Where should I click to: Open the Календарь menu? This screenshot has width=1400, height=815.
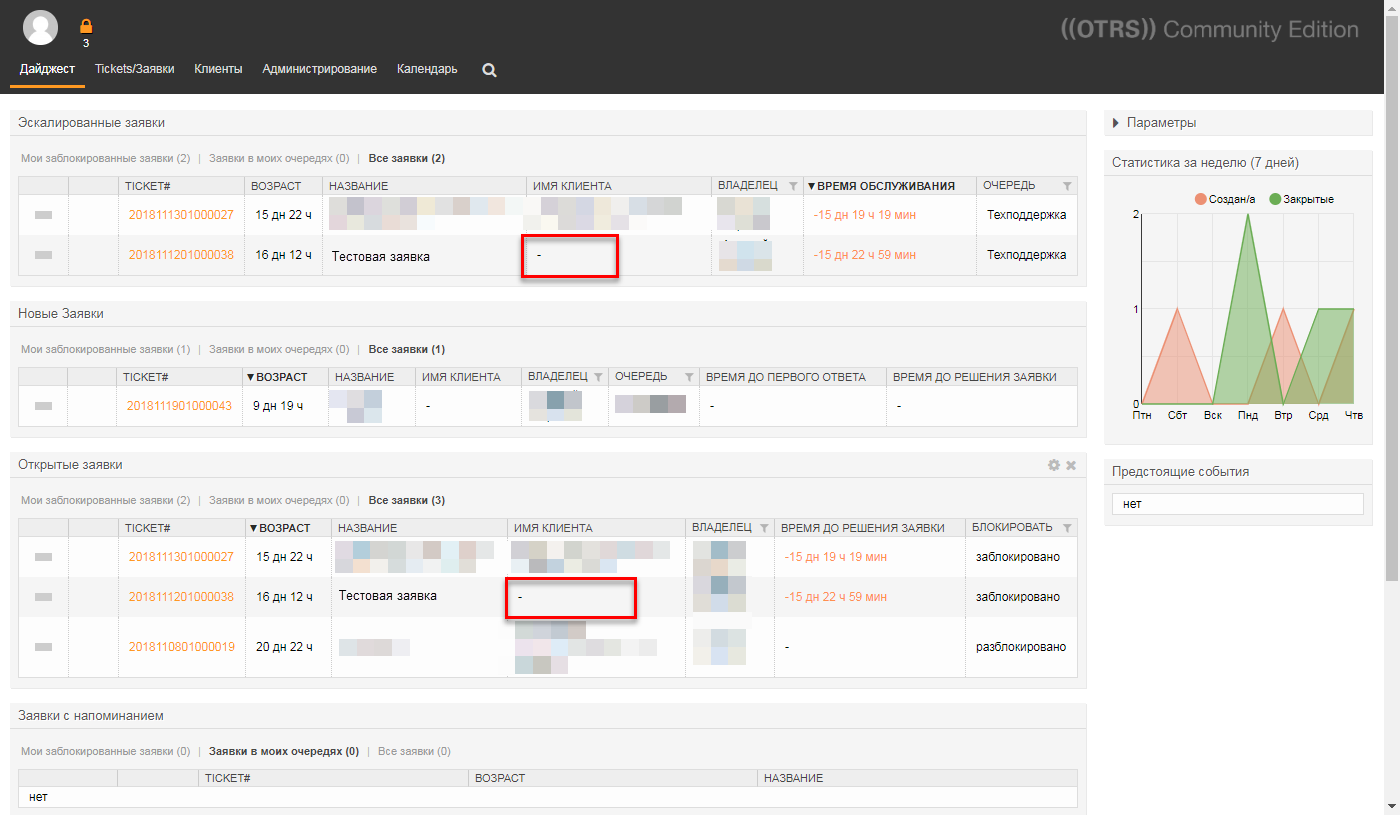427,69
